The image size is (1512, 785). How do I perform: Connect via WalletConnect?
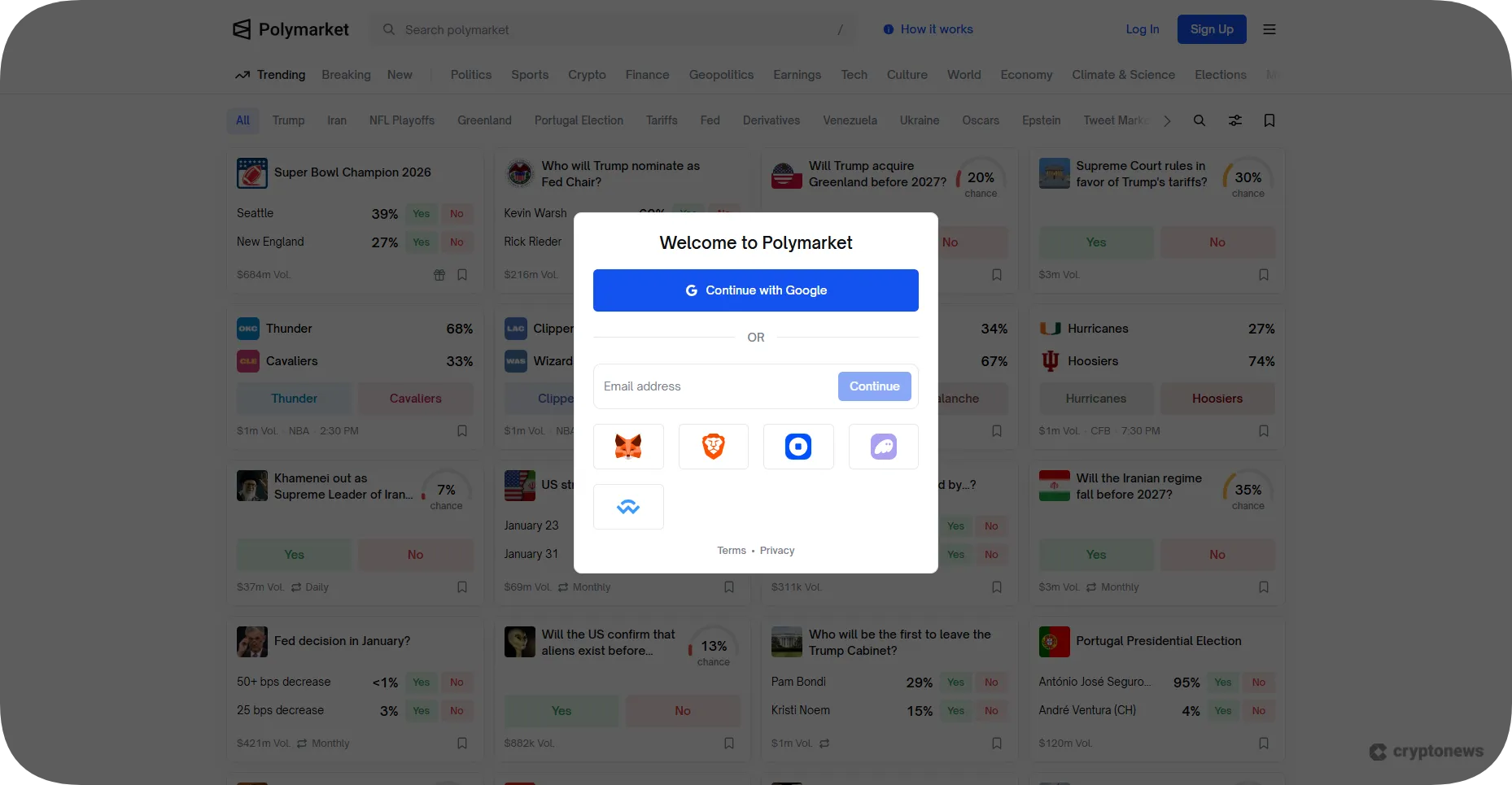pyautogui.click(x=627, y=506)
